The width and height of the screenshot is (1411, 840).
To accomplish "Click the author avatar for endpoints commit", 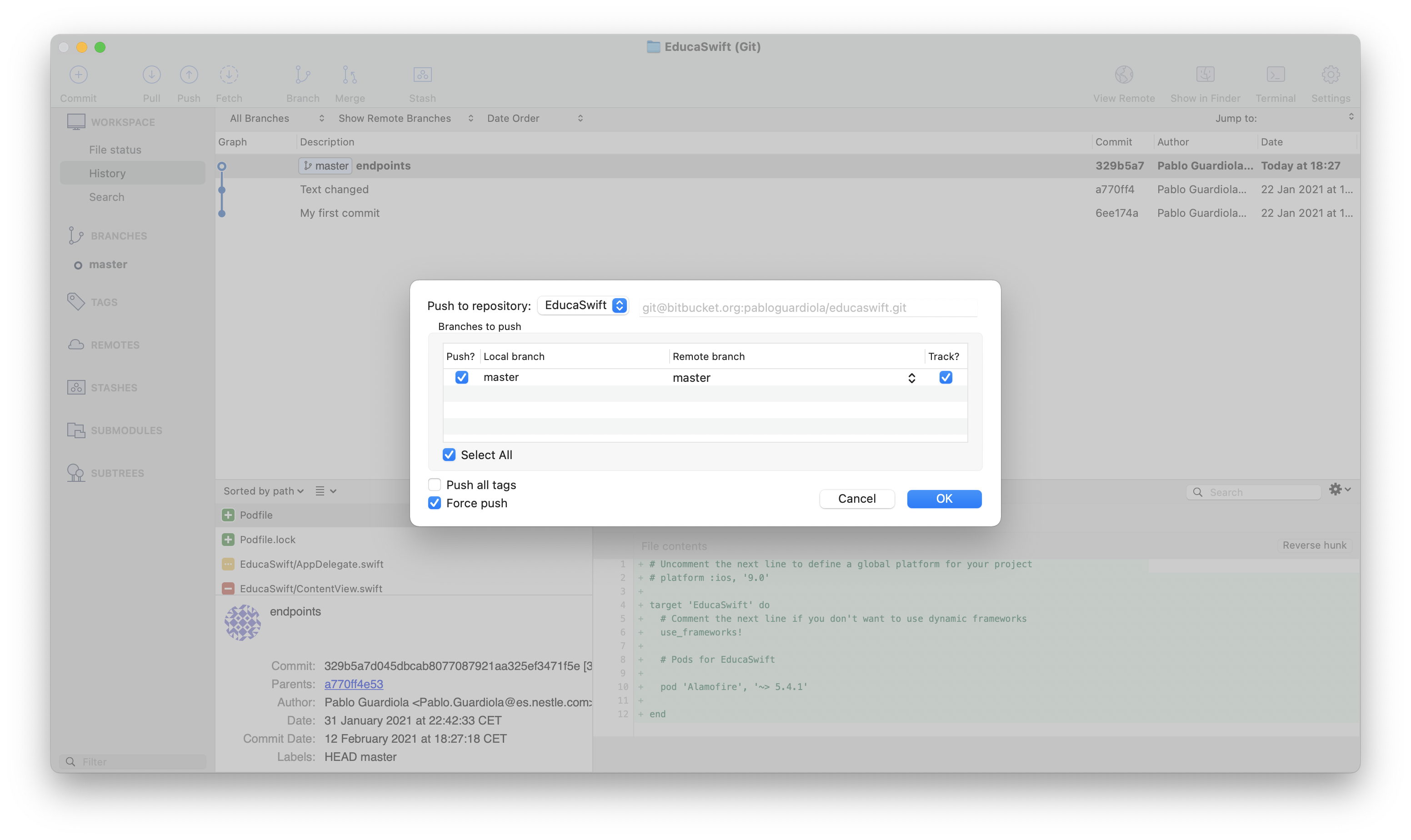I will coord(242,623).
